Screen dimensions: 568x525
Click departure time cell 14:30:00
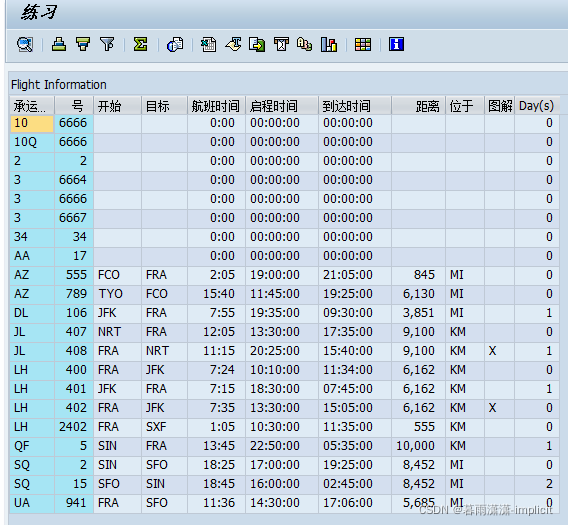pos(282,503)
